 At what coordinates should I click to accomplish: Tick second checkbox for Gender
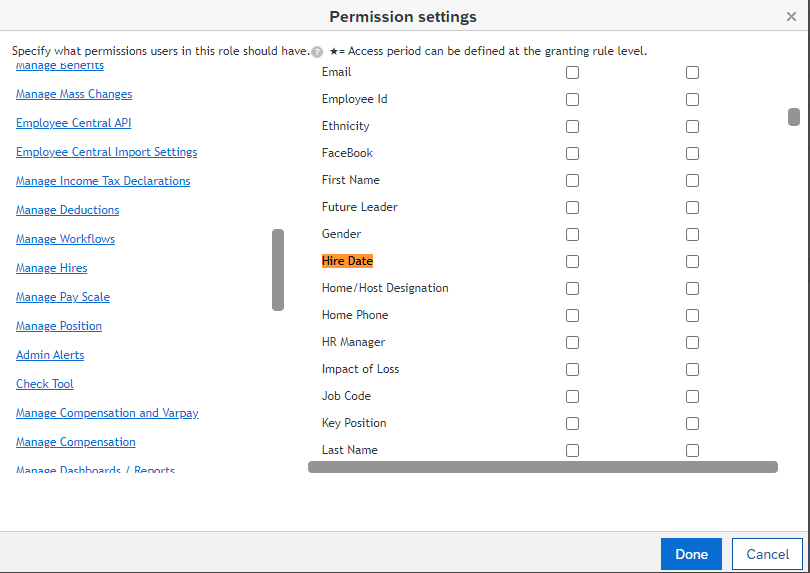click(692, 235)
